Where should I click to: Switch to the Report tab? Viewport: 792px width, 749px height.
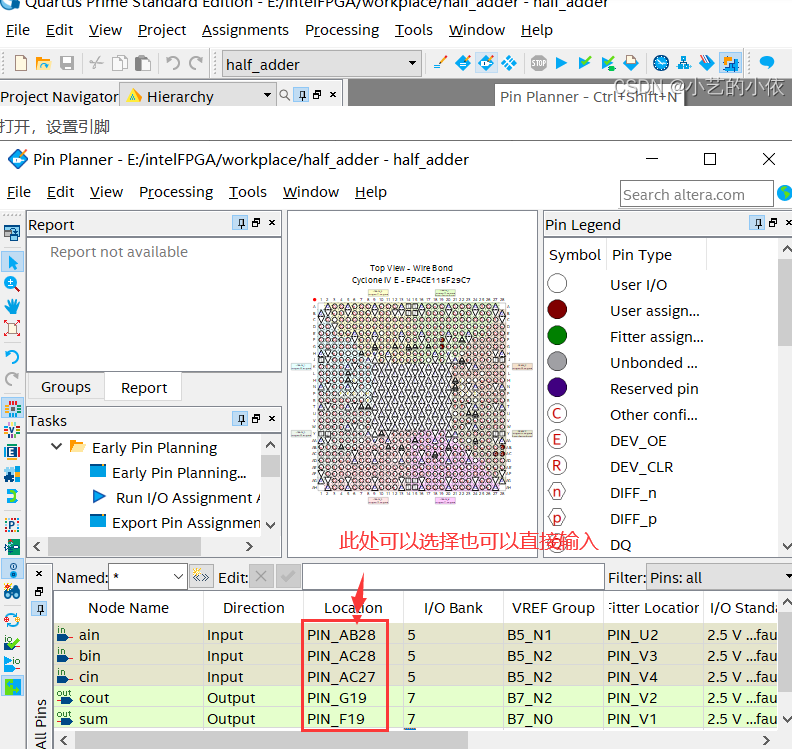(x=144, y=387)
